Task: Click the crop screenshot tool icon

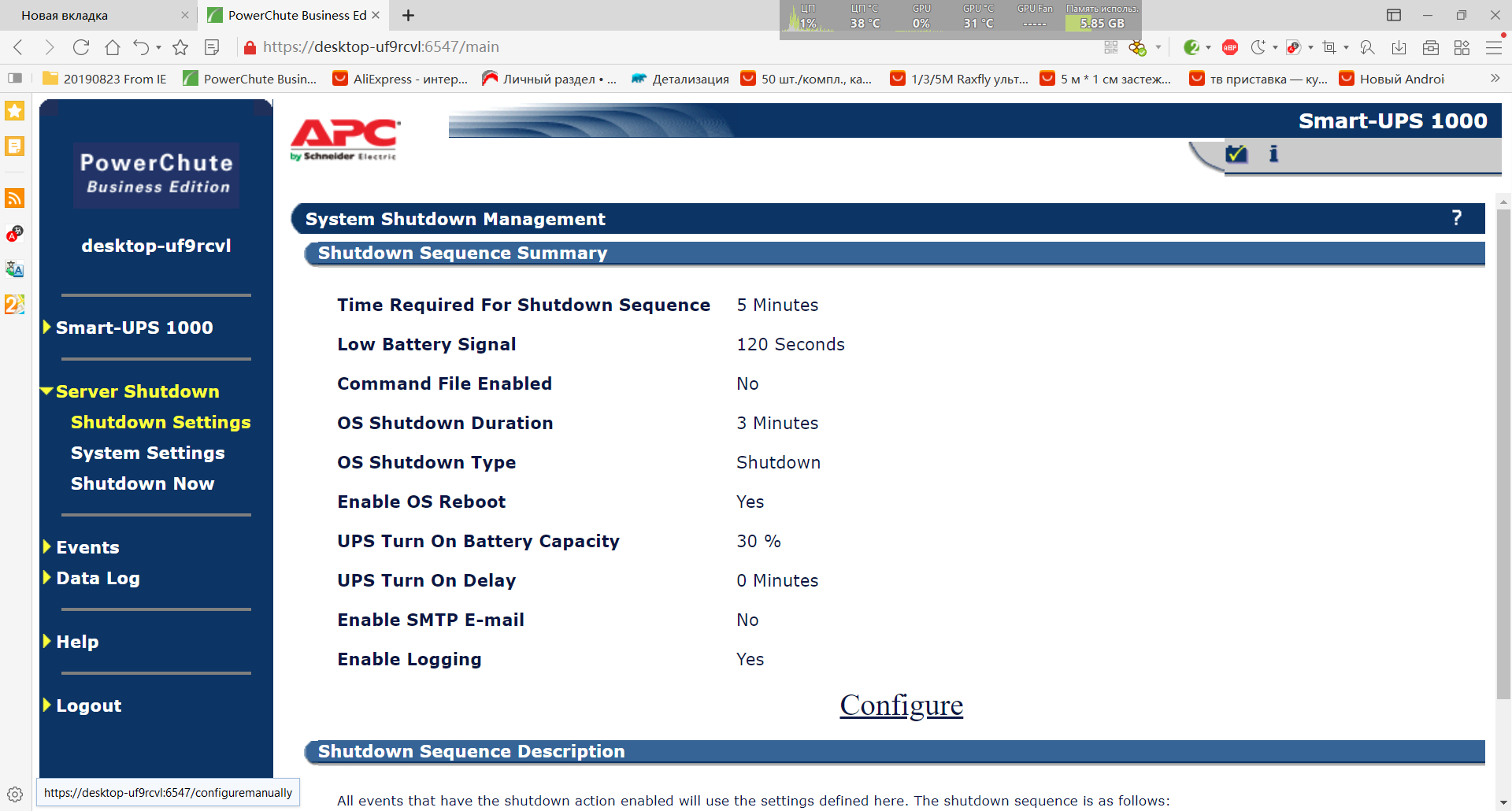Action: (x=1329, y=47)
